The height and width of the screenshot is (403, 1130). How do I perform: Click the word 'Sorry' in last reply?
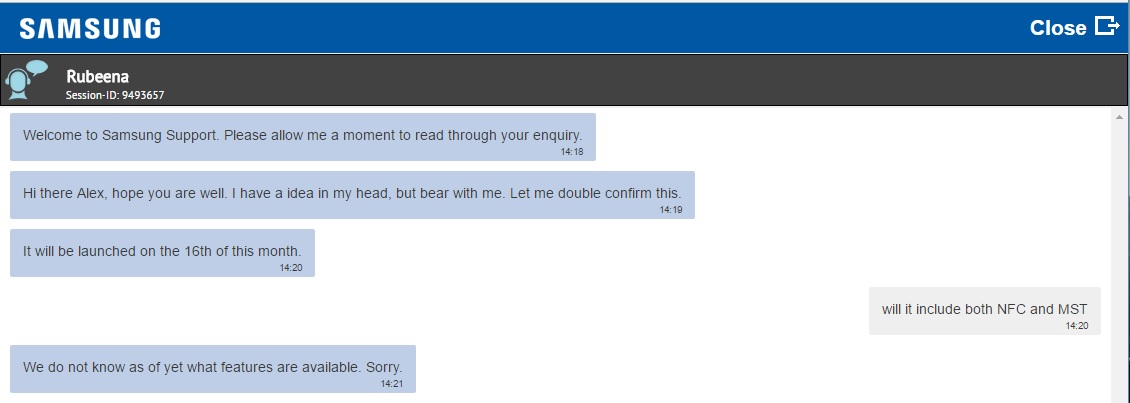coord(383,367)
